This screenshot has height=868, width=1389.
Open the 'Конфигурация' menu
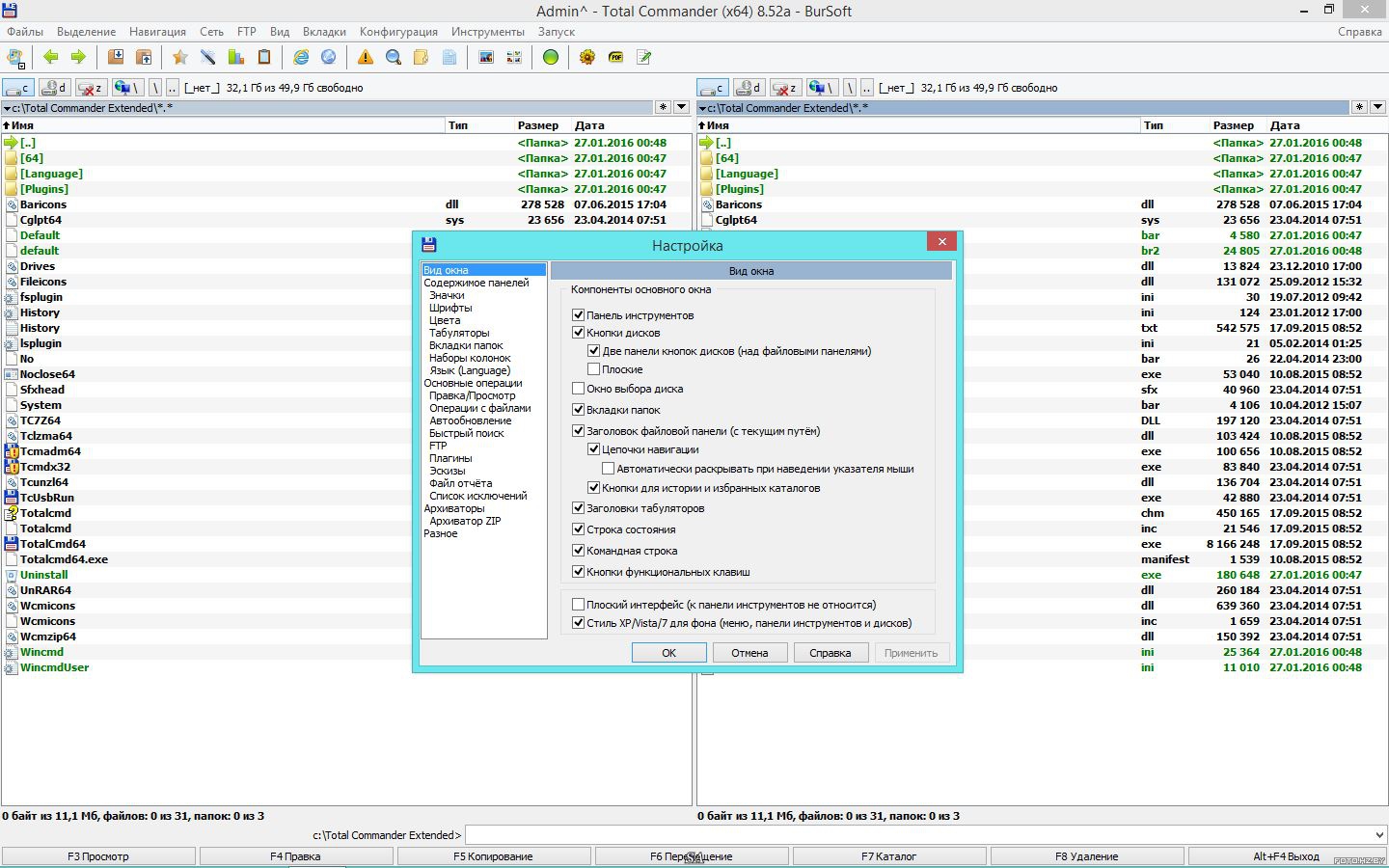tap(398, 31)
